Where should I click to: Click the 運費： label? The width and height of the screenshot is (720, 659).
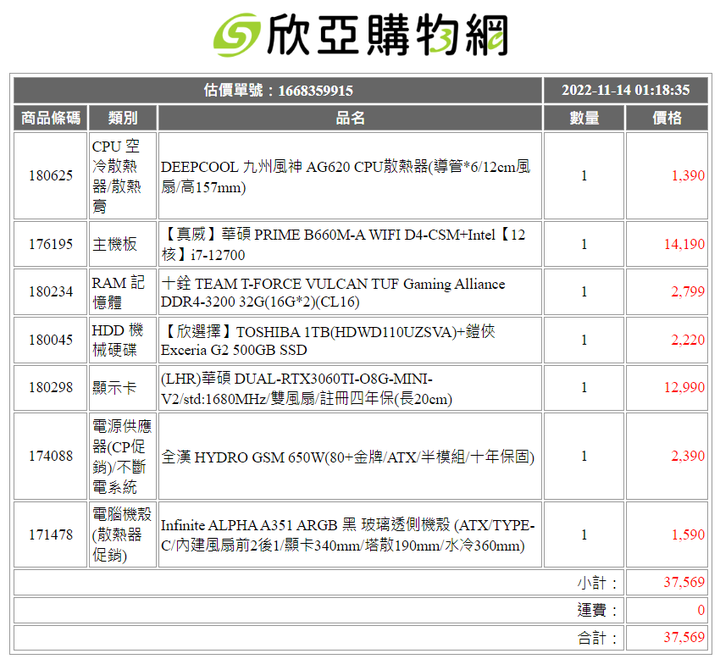(x=597, y=610)
